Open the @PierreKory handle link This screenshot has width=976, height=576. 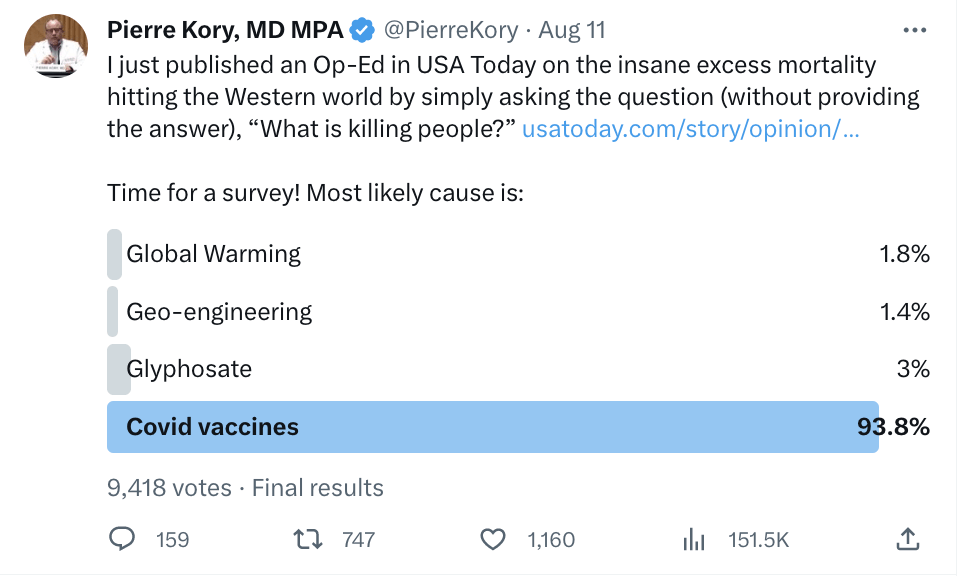(x=449, y=30)
